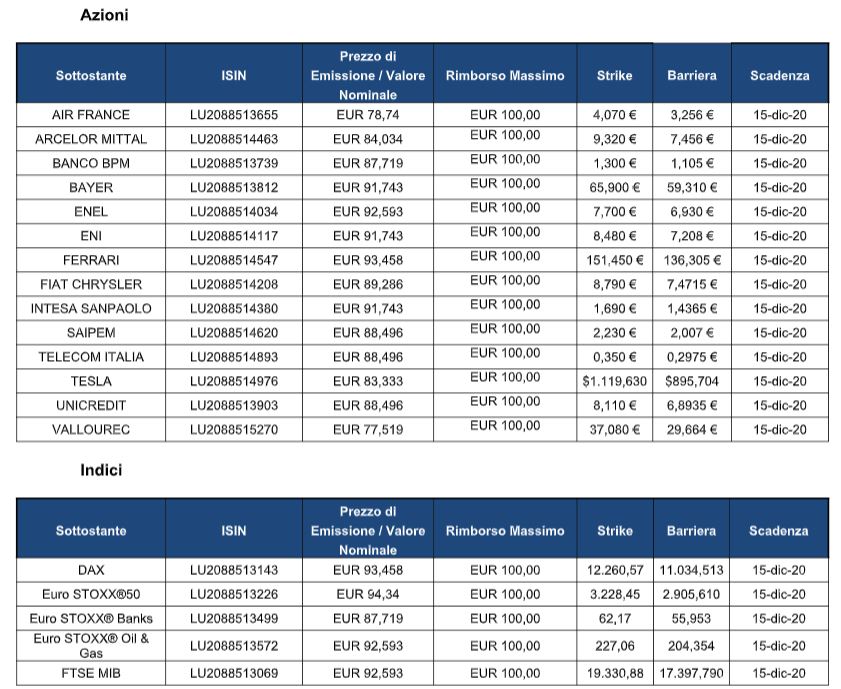Click ISIN LU2088513572

pos(234,646)
